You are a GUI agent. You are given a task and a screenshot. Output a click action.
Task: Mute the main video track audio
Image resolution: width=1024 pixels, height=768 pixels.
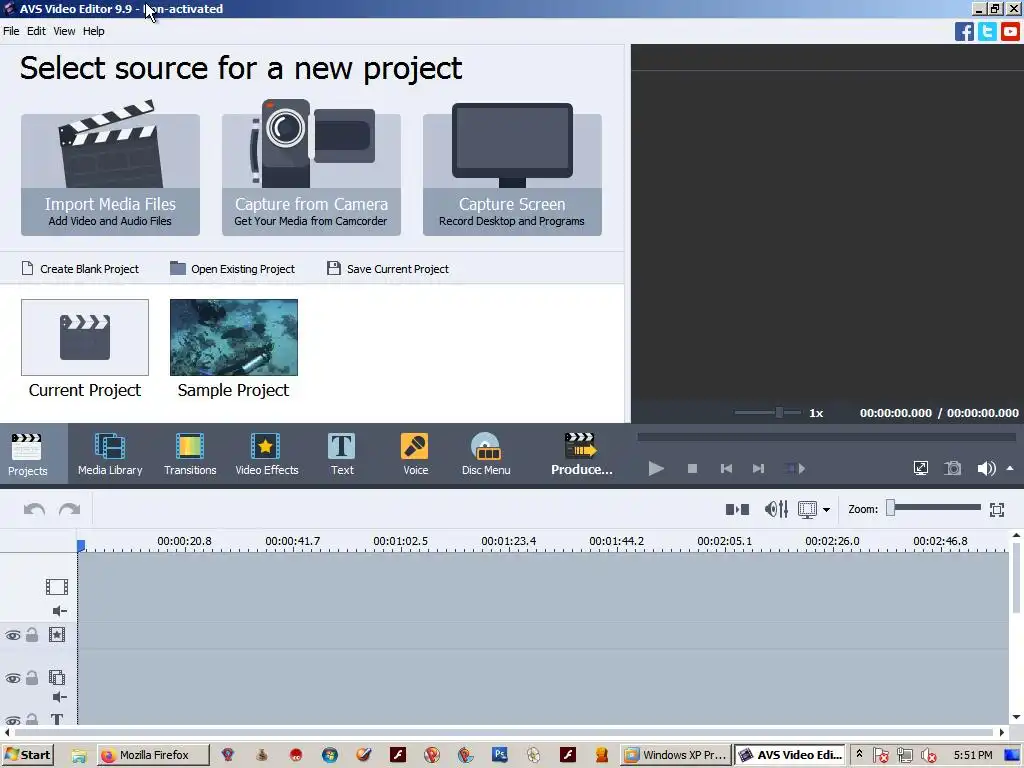point(59,611)
